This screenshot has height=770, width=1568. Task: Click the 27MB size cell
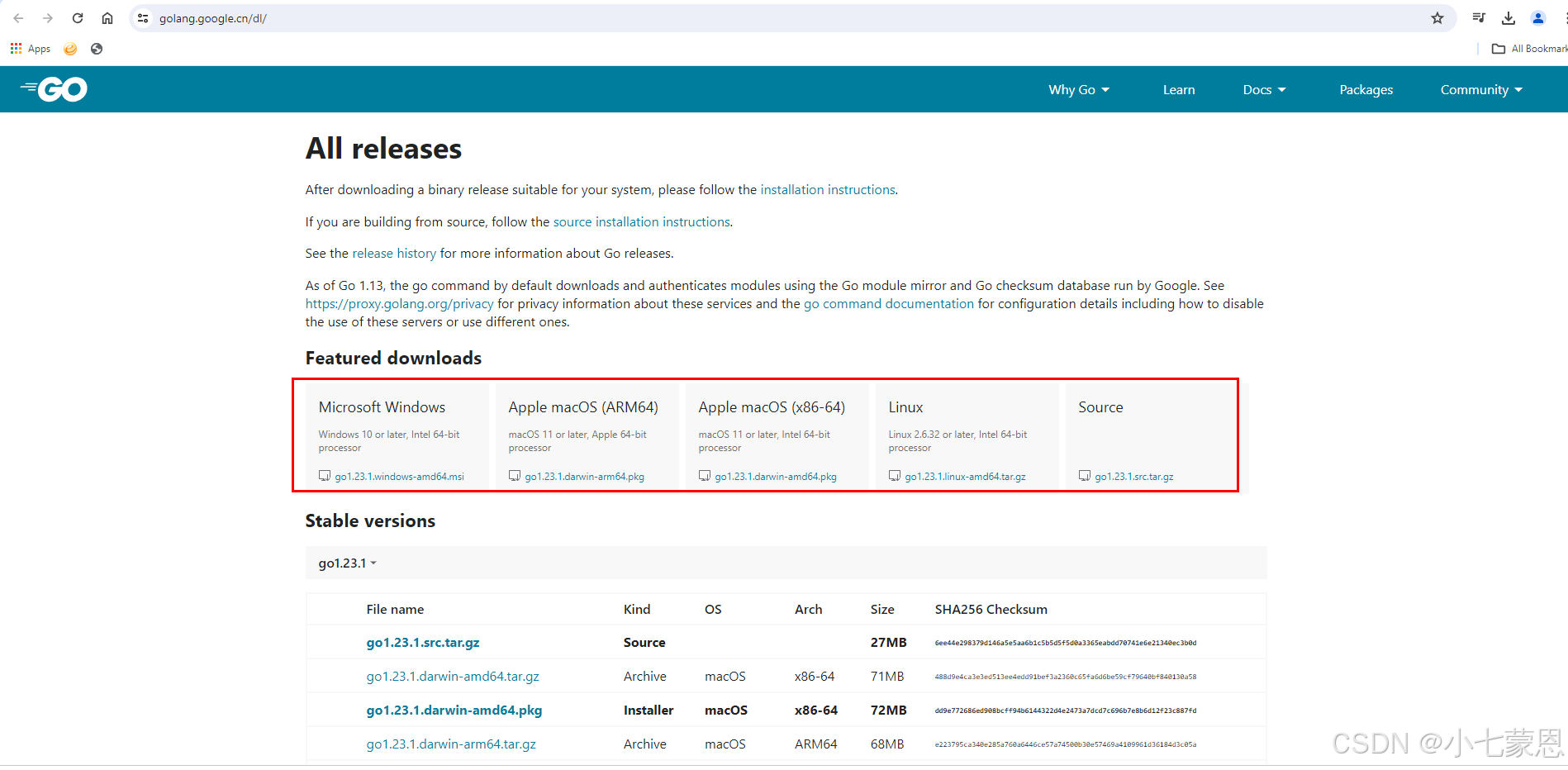coord(889,643)
